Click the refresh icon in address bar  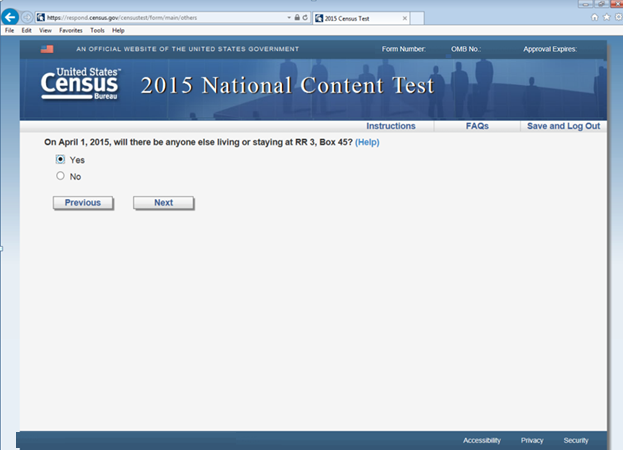305,17
